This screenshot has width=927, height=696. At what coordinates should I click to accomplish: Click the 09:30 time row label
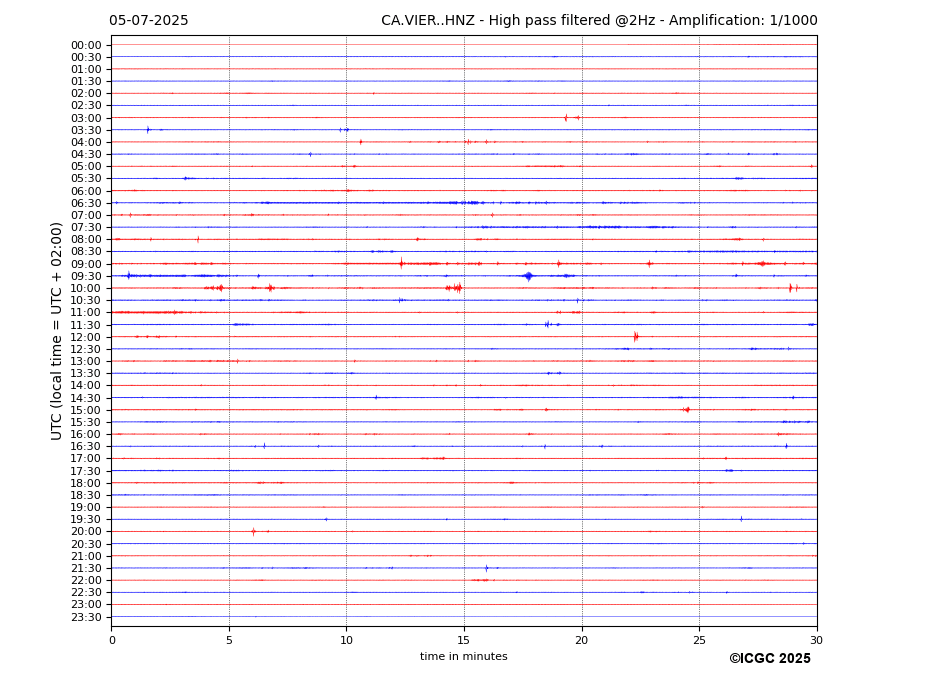[86, 276]
